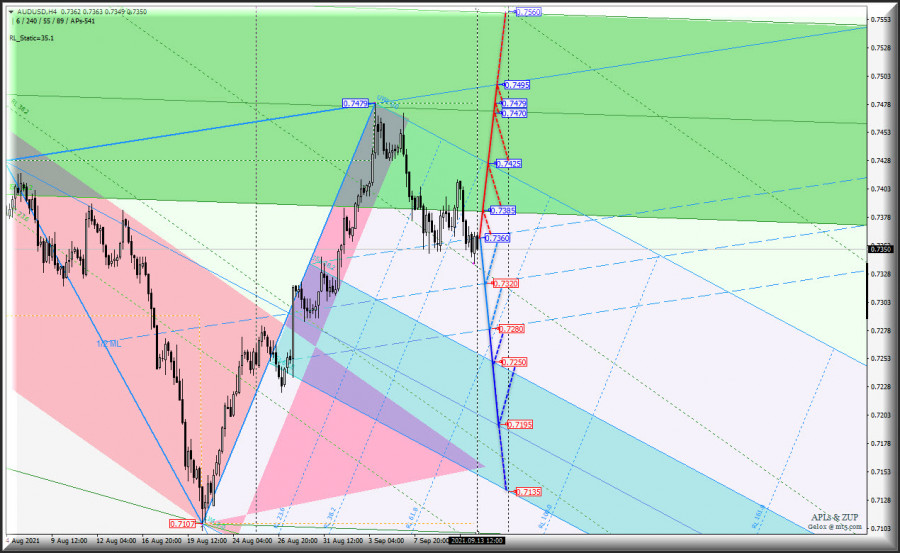Click the Gelox @ mt5.com credit link
This screenshot has width=900, height=553.
833,525
